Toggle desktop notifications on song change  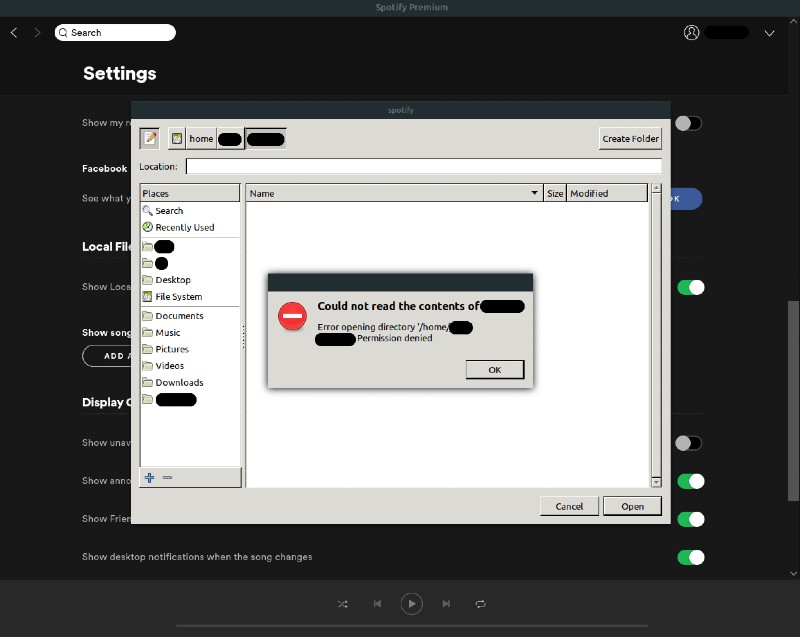pos(691,557)
